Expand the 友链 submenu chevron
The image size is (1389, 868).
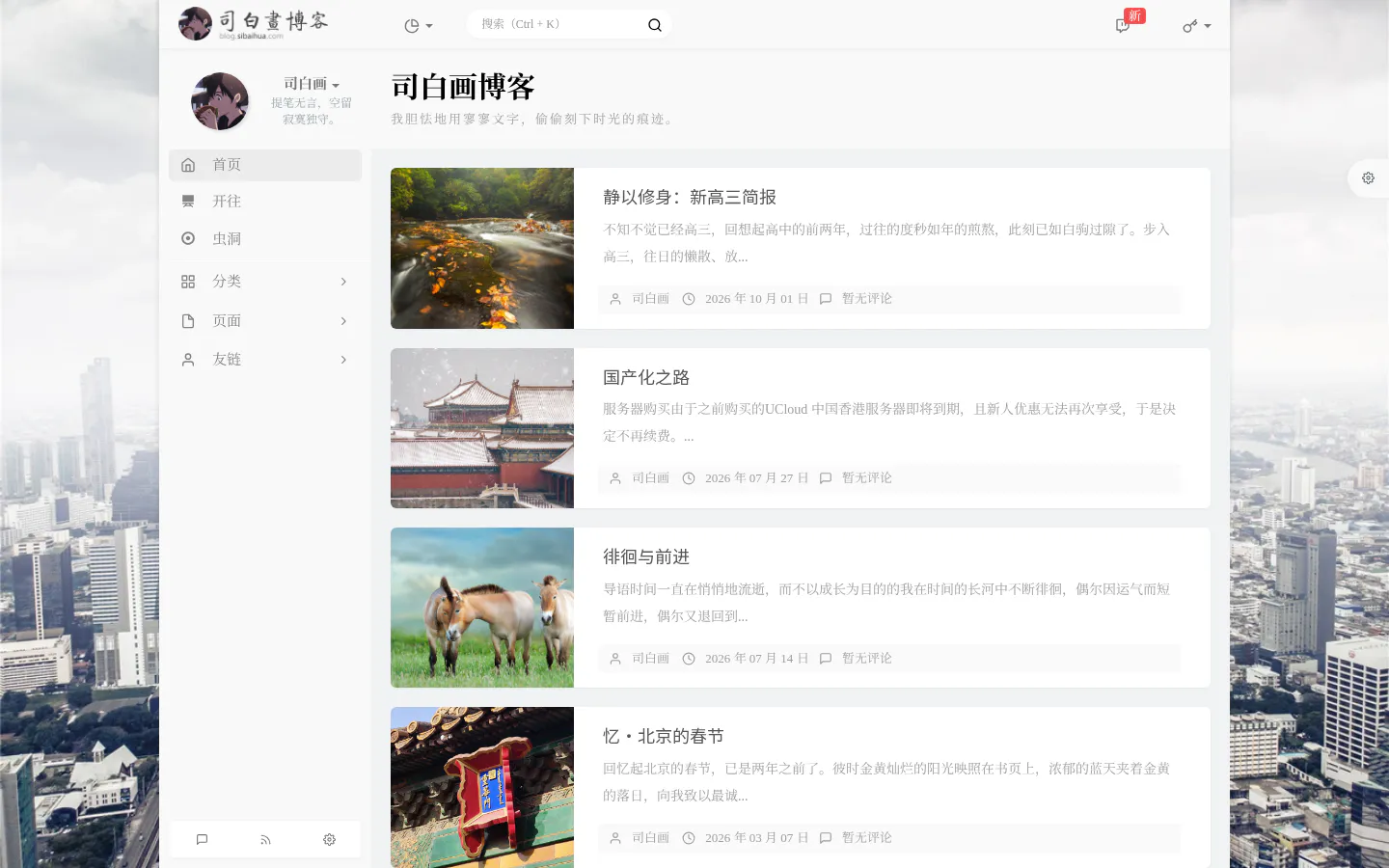[x=343, y=360]
